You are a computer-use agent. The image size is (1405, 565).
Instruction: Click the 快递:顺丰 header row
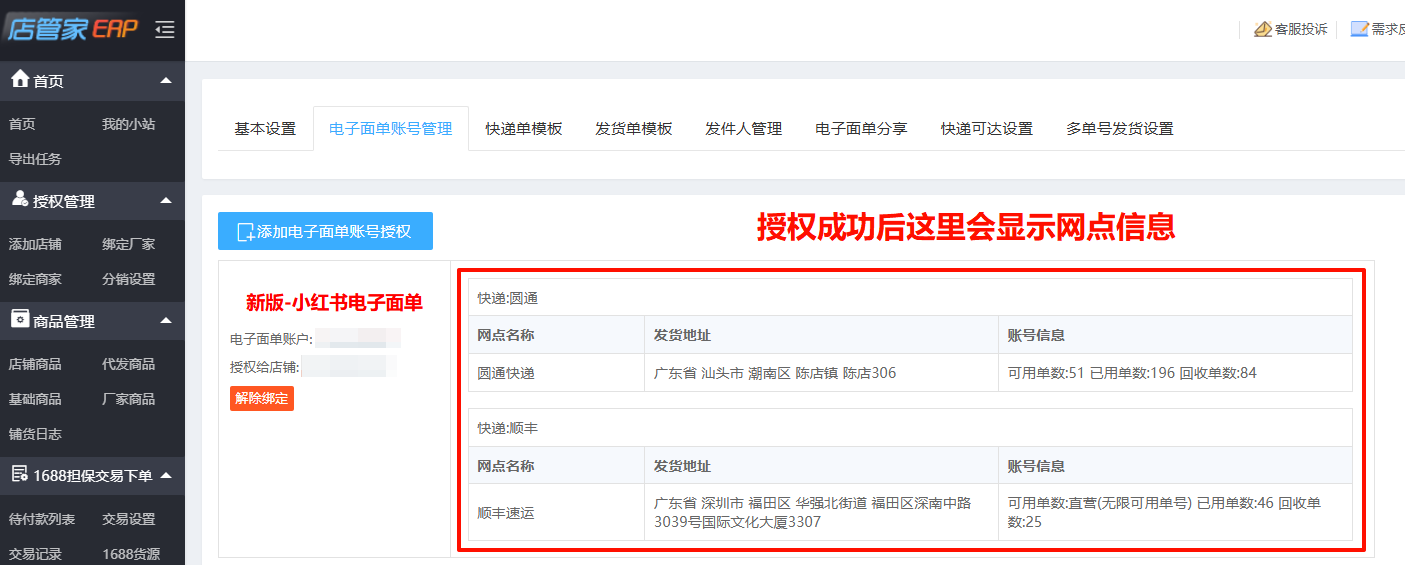pyautogui.click(x=910, y=428)
